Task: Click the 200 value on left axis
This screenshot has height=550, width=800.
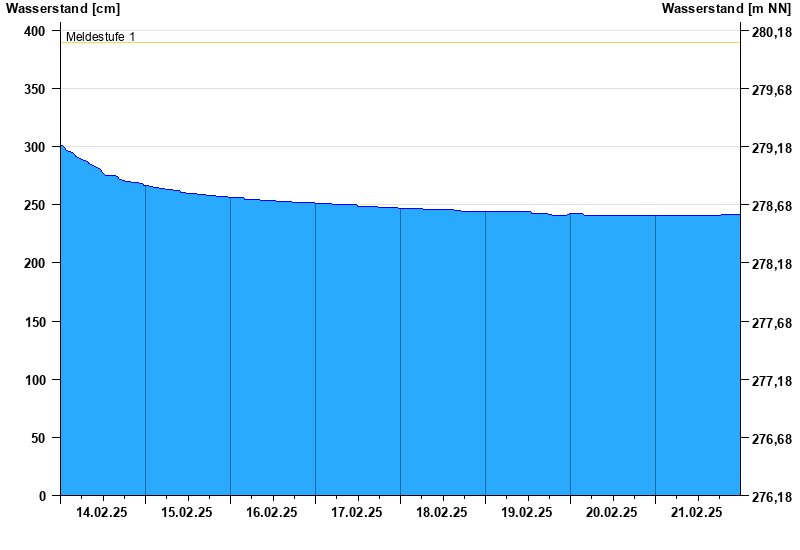Action: tap(35, 263)
